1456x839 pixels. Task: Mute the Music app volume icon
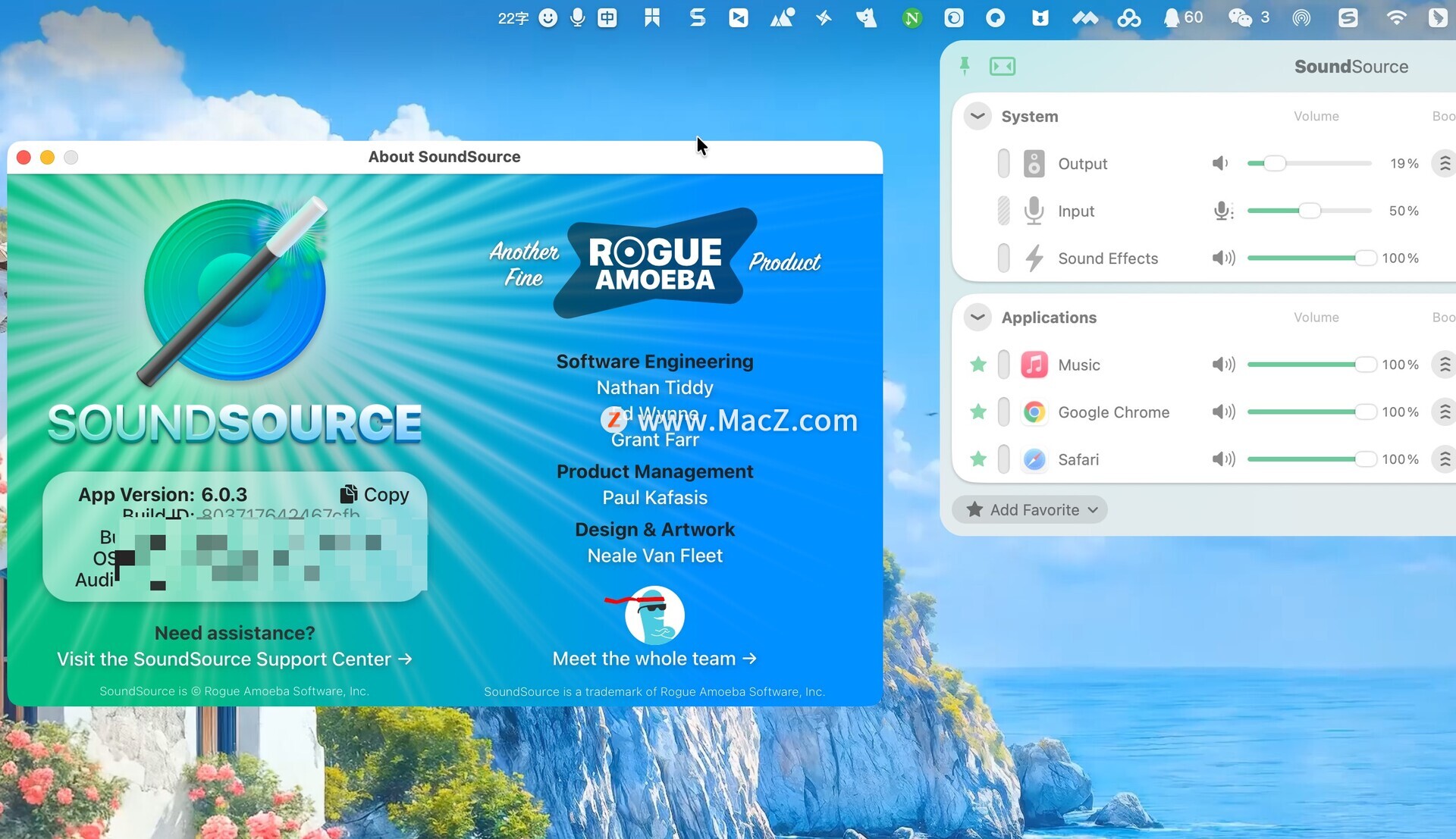(1222, 365)
